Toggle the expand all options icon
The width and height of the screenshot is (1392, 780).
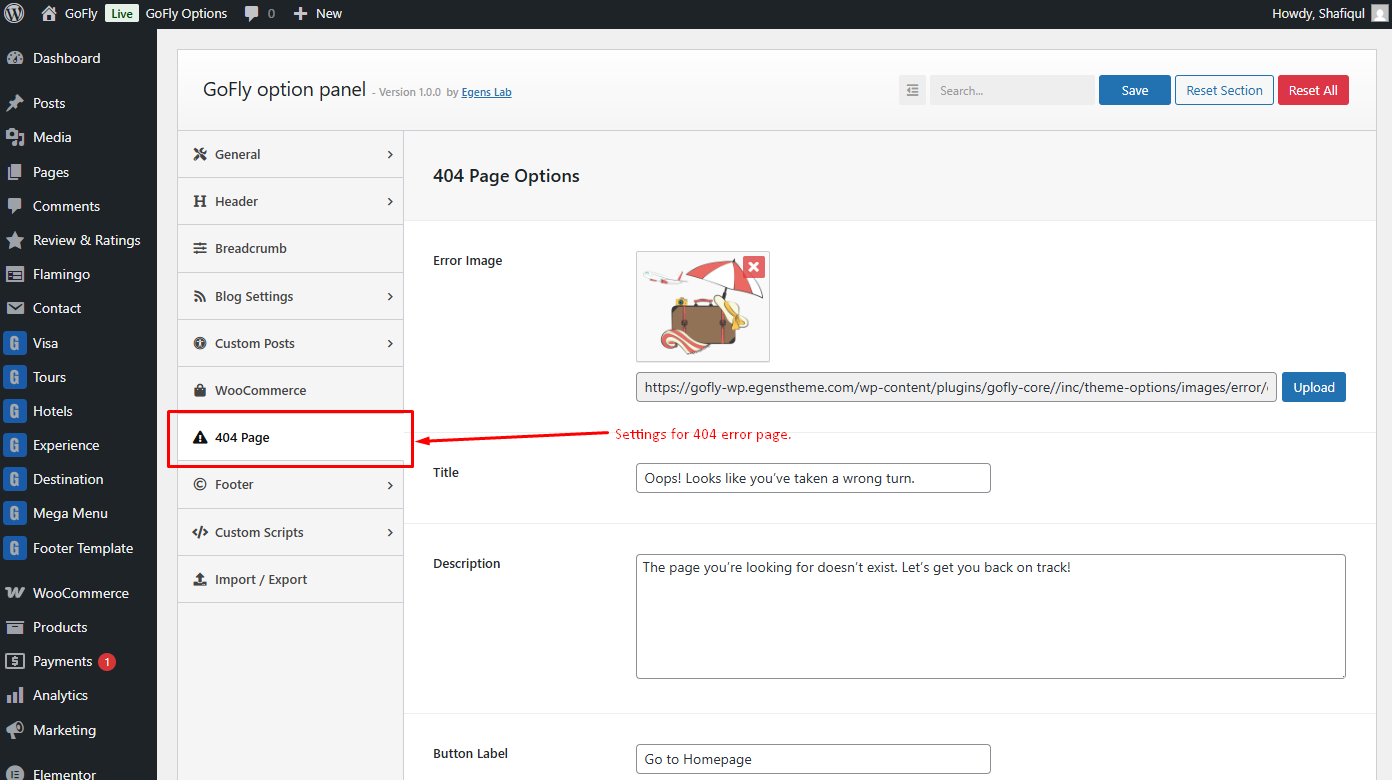pyautogui.click(x=912, y=90)
